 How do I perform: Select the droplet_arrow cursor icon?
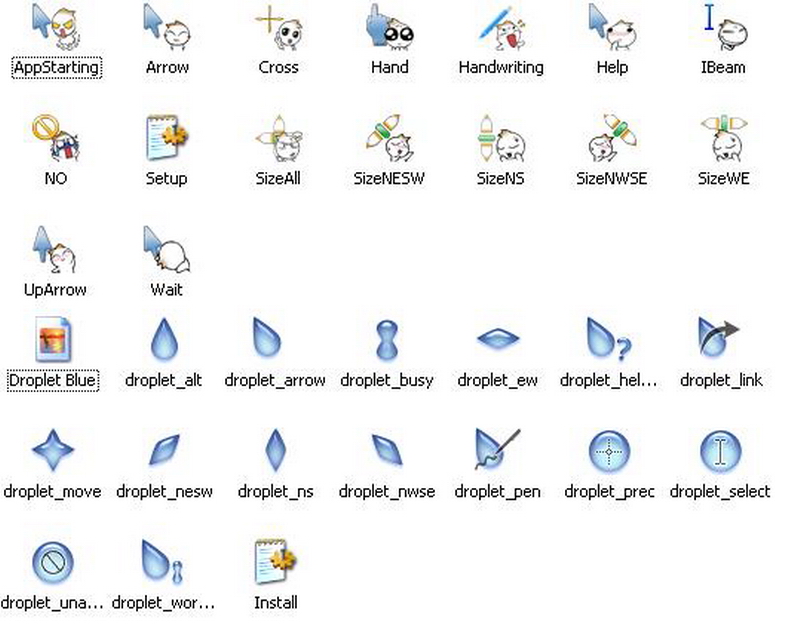266,337
